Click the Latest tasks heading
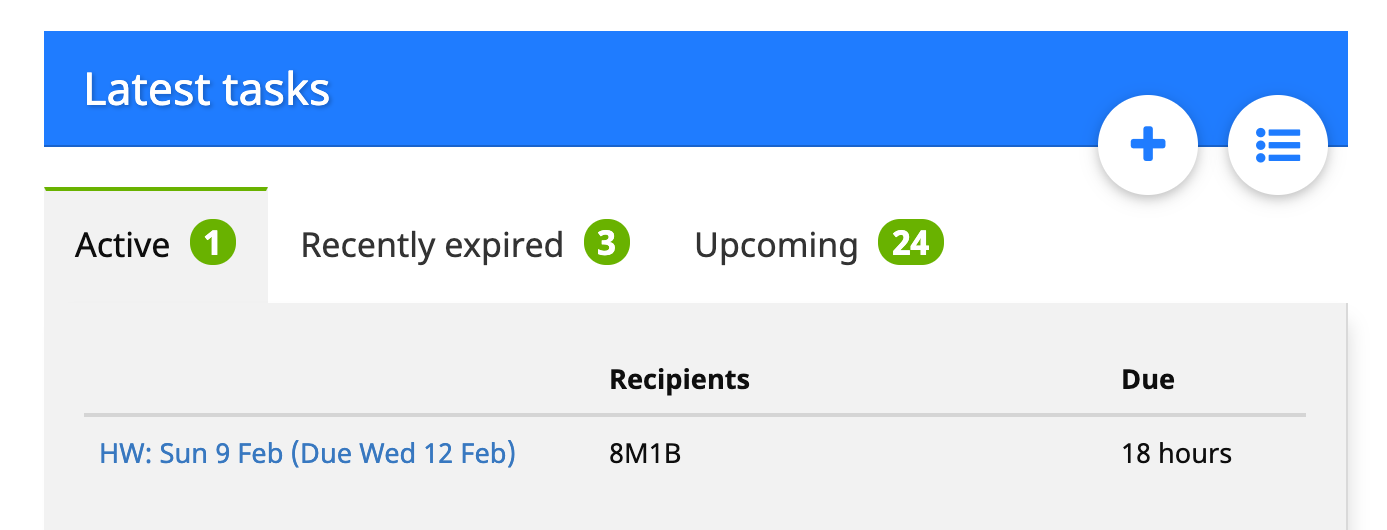The image size is (1387, 530). click(207, 90)
